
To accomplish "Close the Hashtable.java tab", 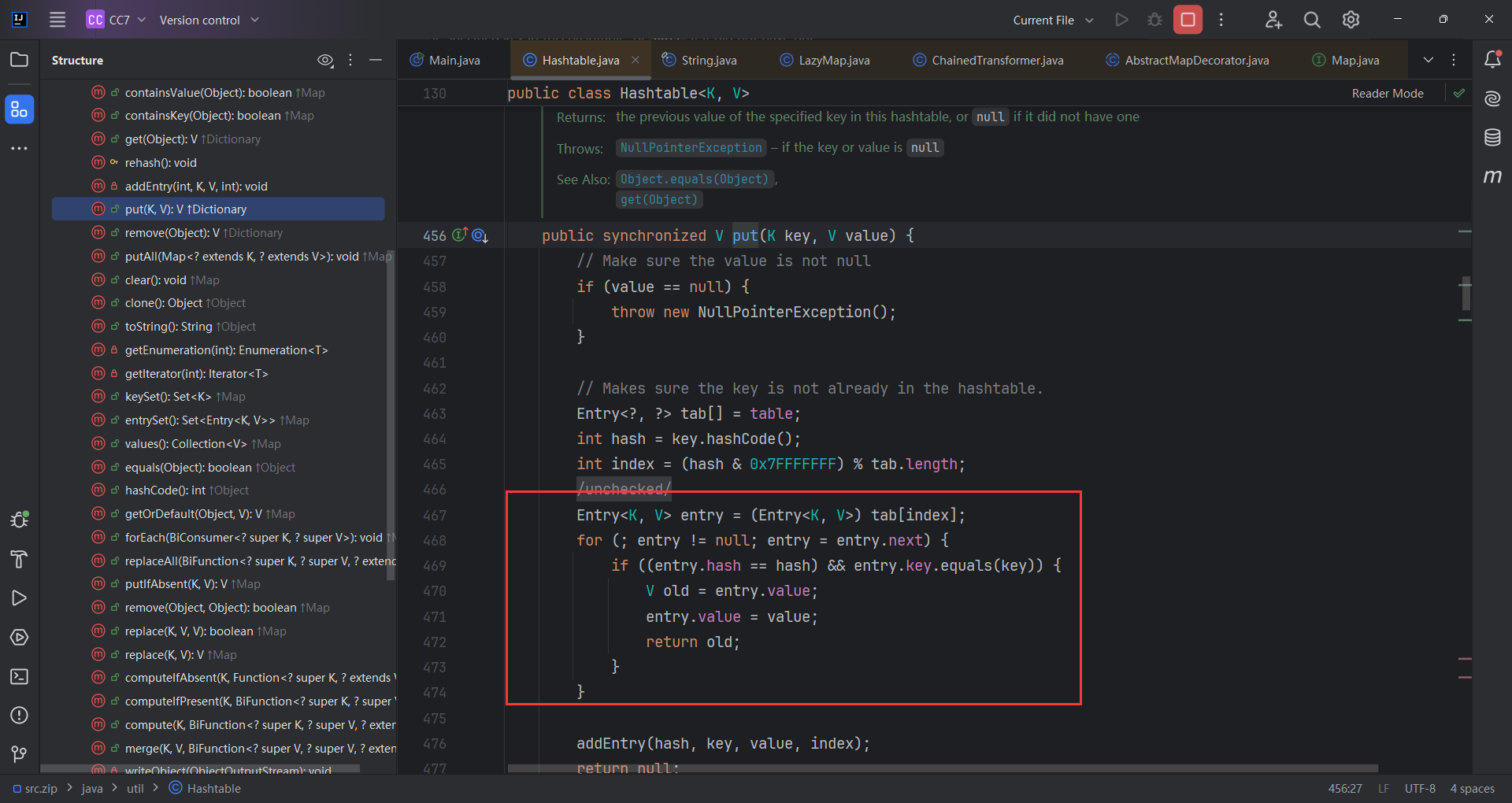I will click(x=636, y=60).
